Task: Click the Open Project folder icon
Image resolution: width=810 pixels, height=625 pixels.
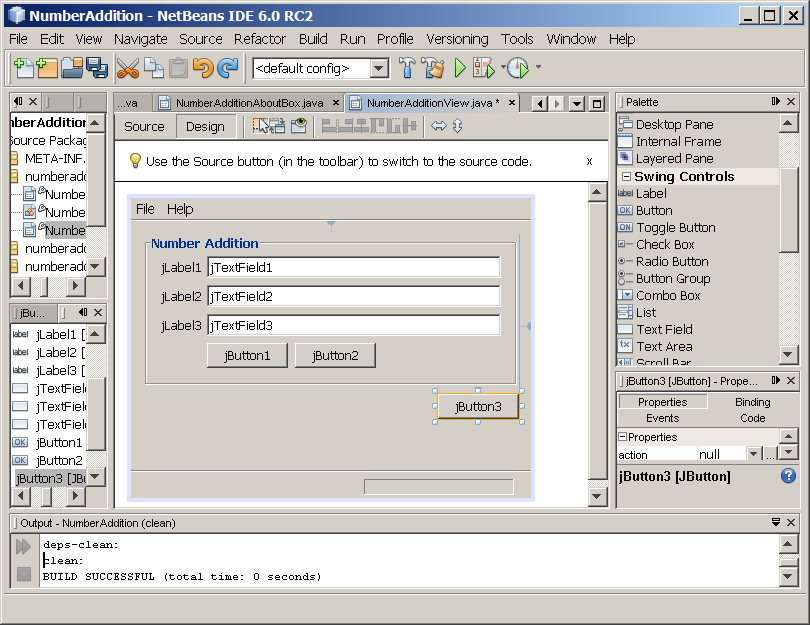Action: coord(72,68)
